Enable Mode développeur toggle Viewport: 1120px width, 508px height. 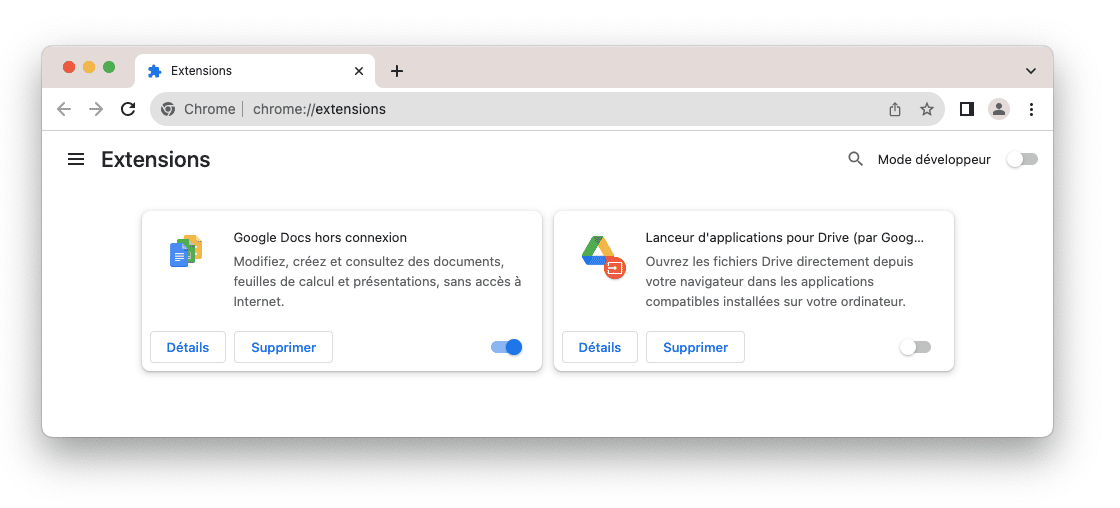coord(1022,159)
